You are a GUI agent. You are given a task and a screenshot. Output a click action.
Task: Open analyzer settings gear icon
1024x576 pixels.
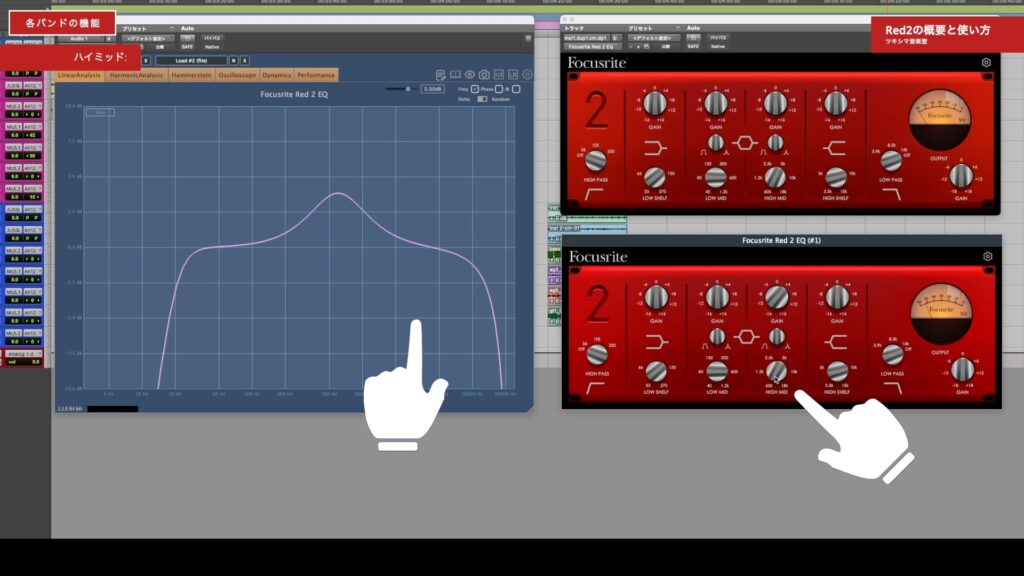click(x=527, y=75)
